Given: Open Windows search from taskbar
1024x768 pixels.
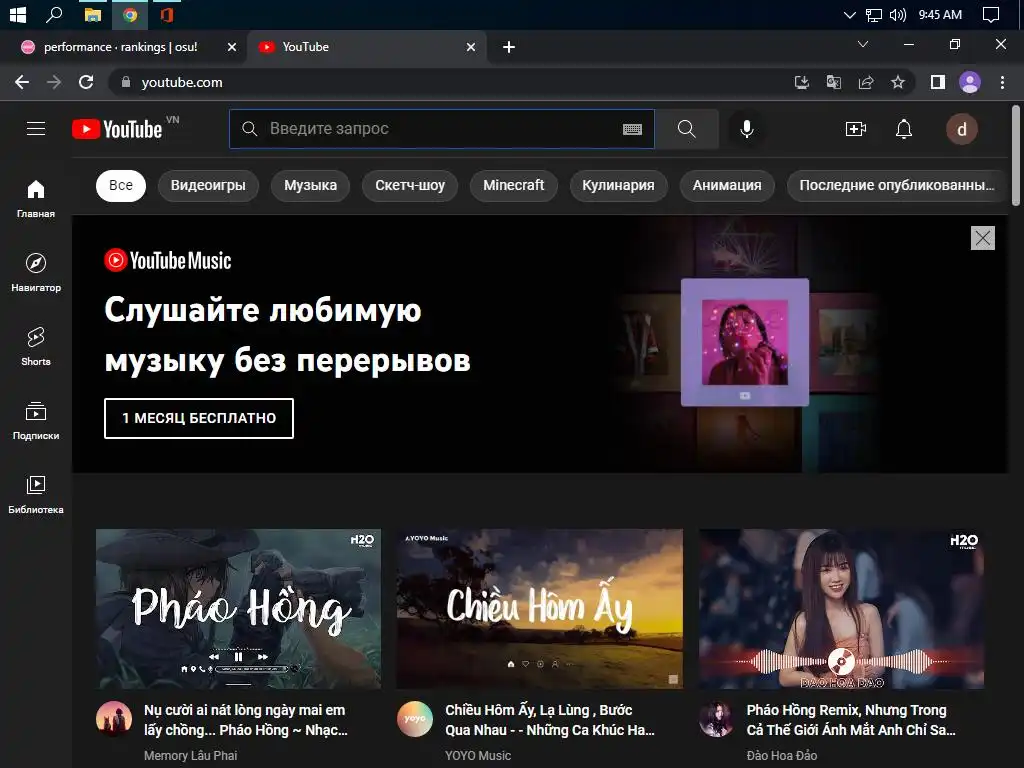Looking at the screenshot, I should [x=54, y=14].
